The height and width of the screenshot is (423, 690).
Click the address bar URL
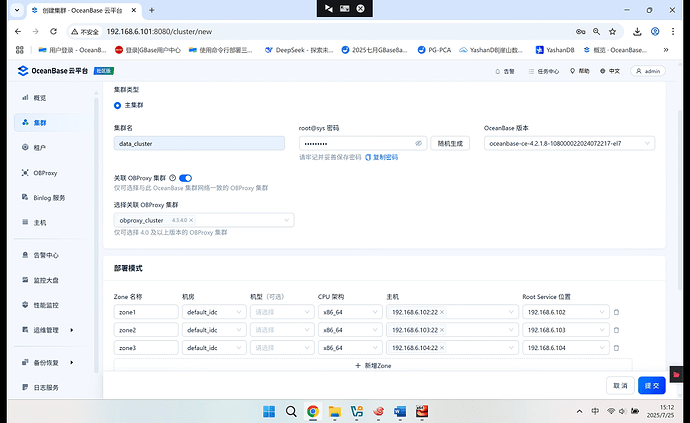click(x=159, y=32)
